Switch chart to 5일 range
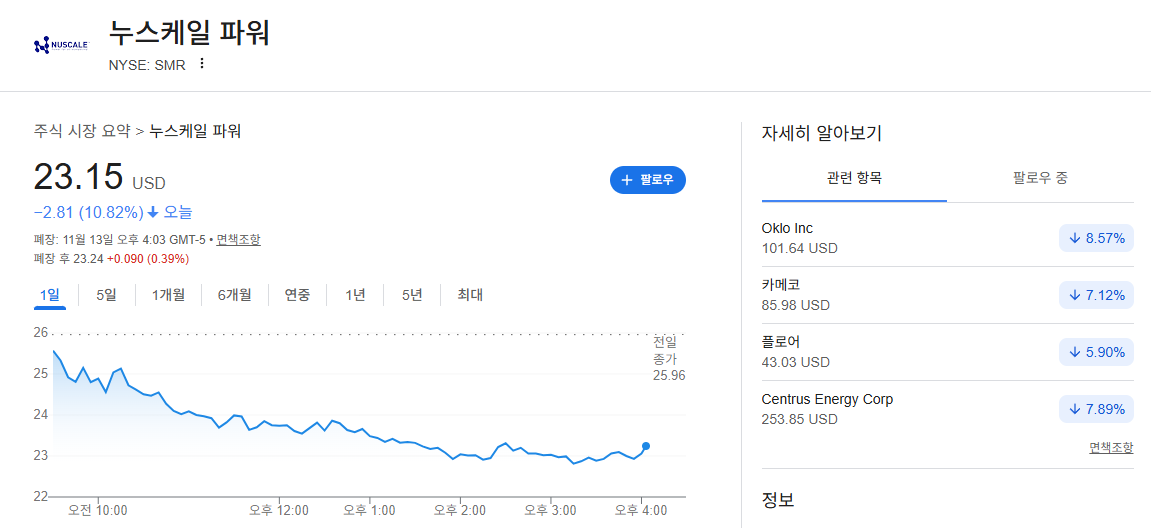Screen dimensions: 1151x528 click(x=106, y=295)
